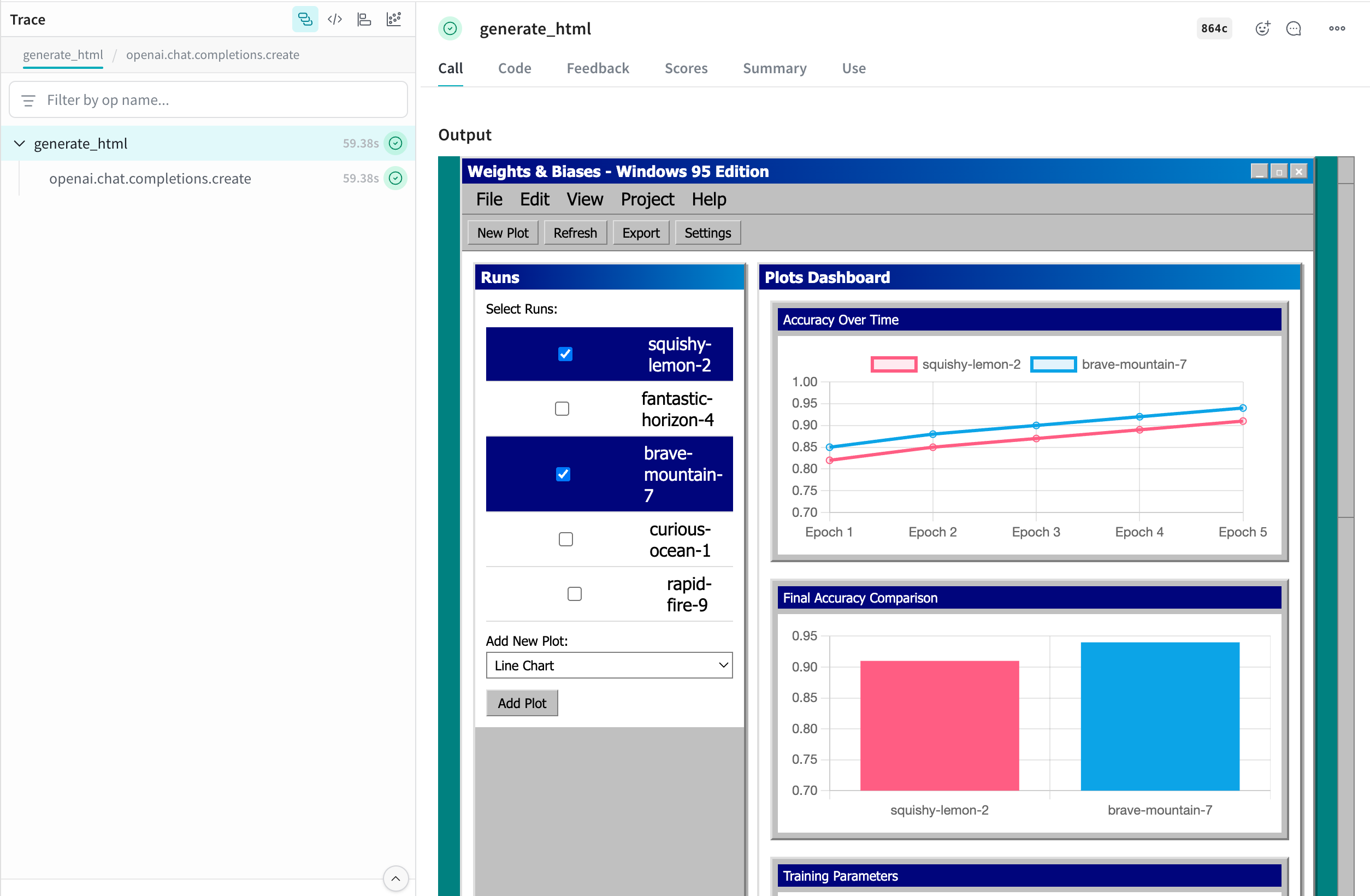Open the Use tab
This screenshot has height=896, width=1370.
(853, 68)
